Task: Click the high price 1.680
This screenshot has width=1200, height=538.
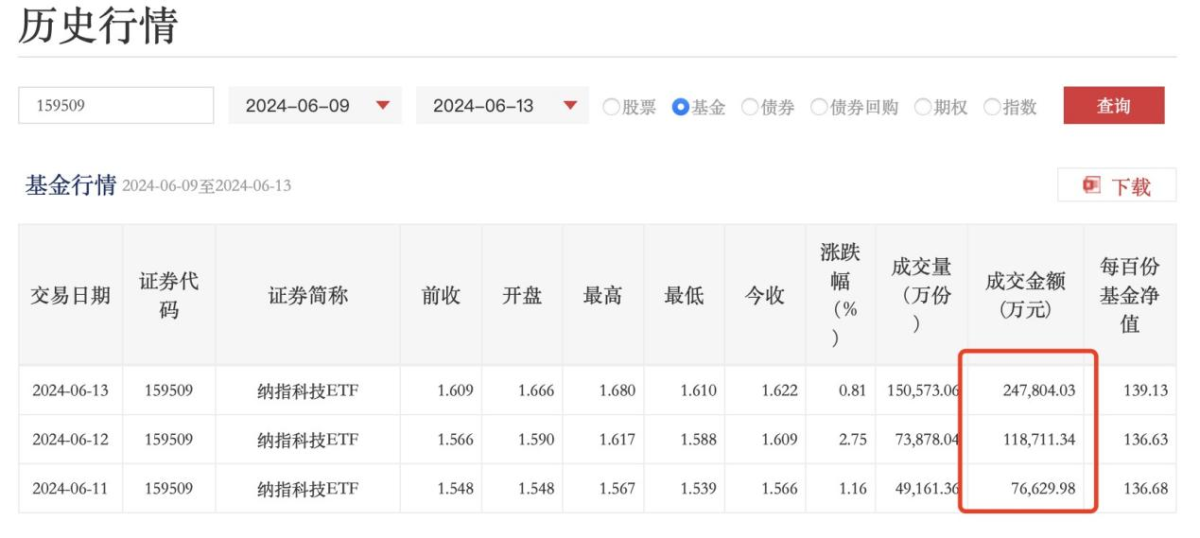Action: [617, 391]
